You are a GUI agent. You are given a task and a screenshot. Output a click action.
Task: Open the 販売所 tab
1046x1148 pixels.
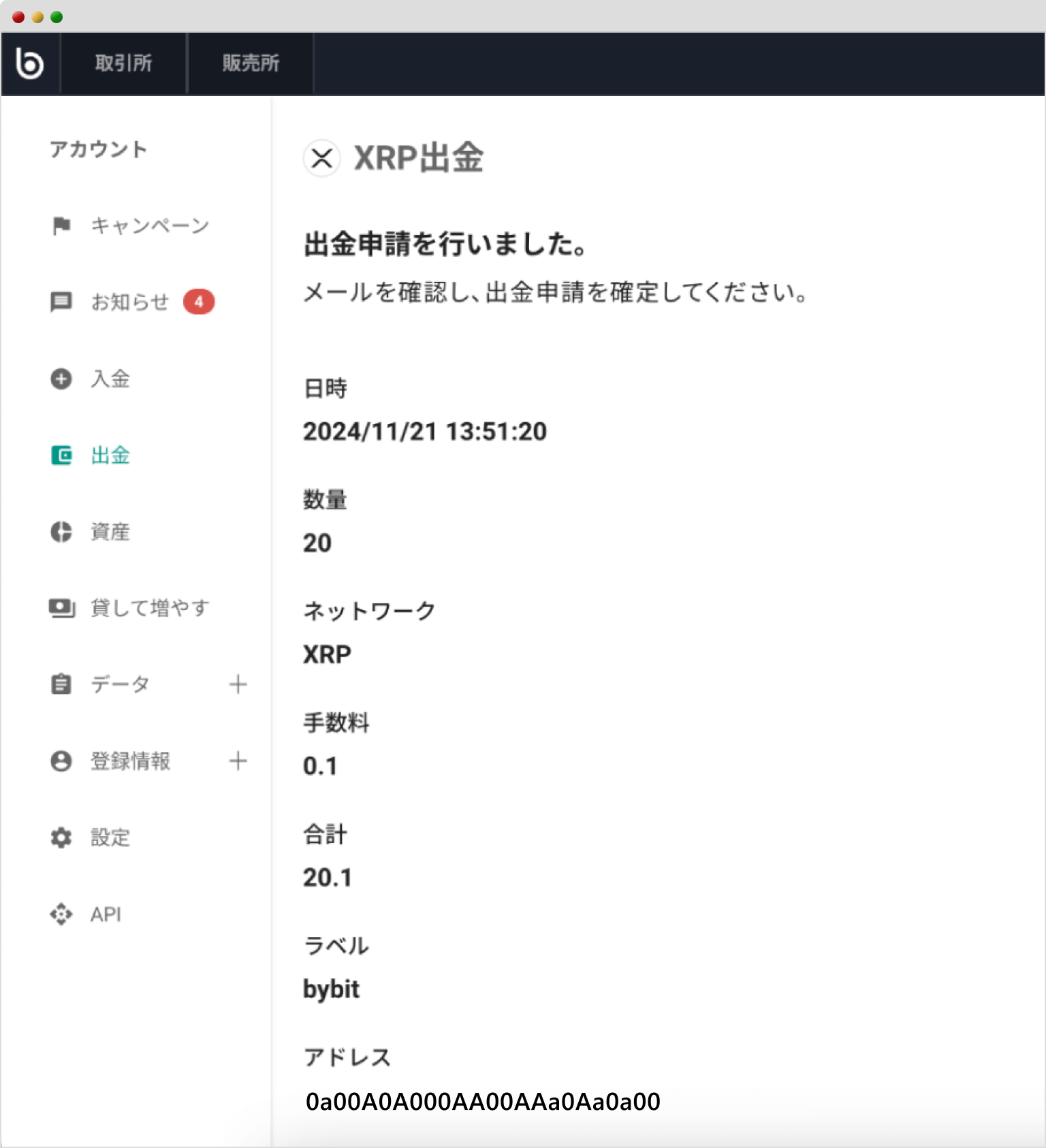(x=251, y=63)
